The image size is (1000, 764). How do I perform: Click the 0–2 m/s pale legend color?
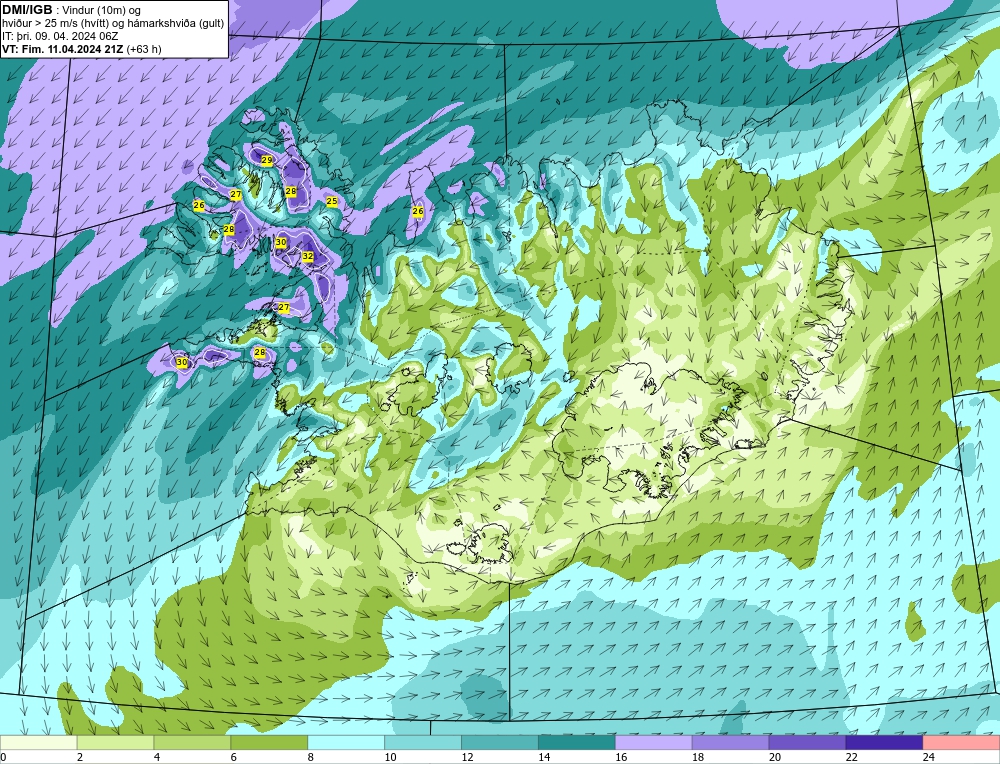[38, 742]
